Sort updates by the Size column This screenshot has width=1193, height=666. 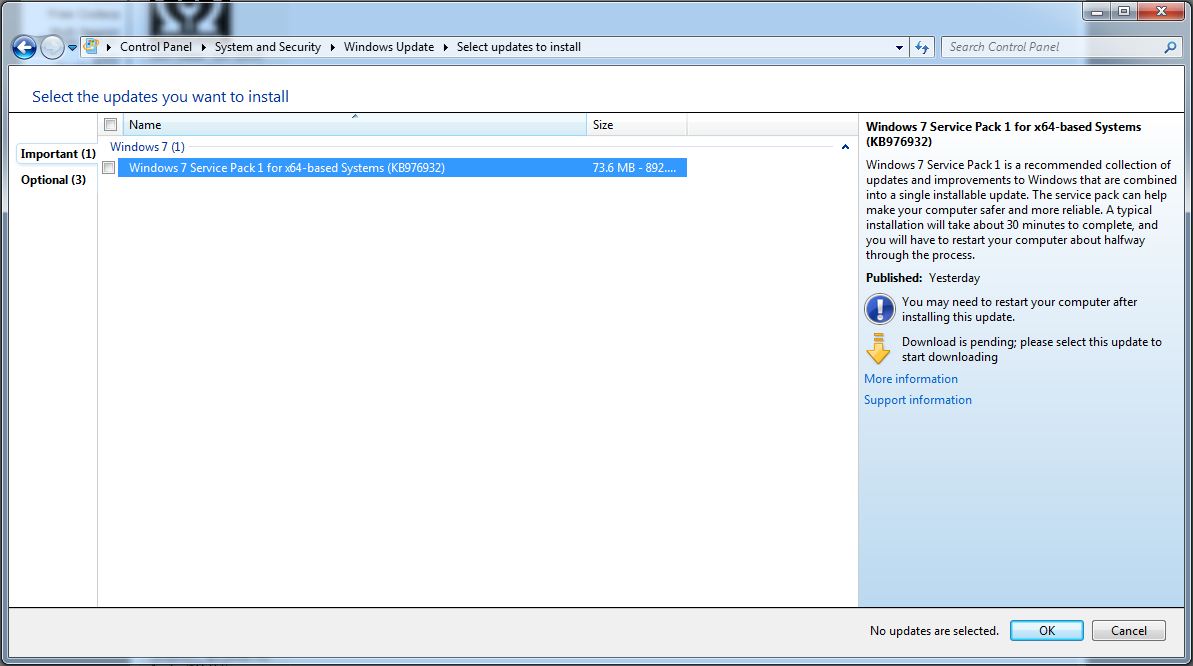(x=637, y=125)
